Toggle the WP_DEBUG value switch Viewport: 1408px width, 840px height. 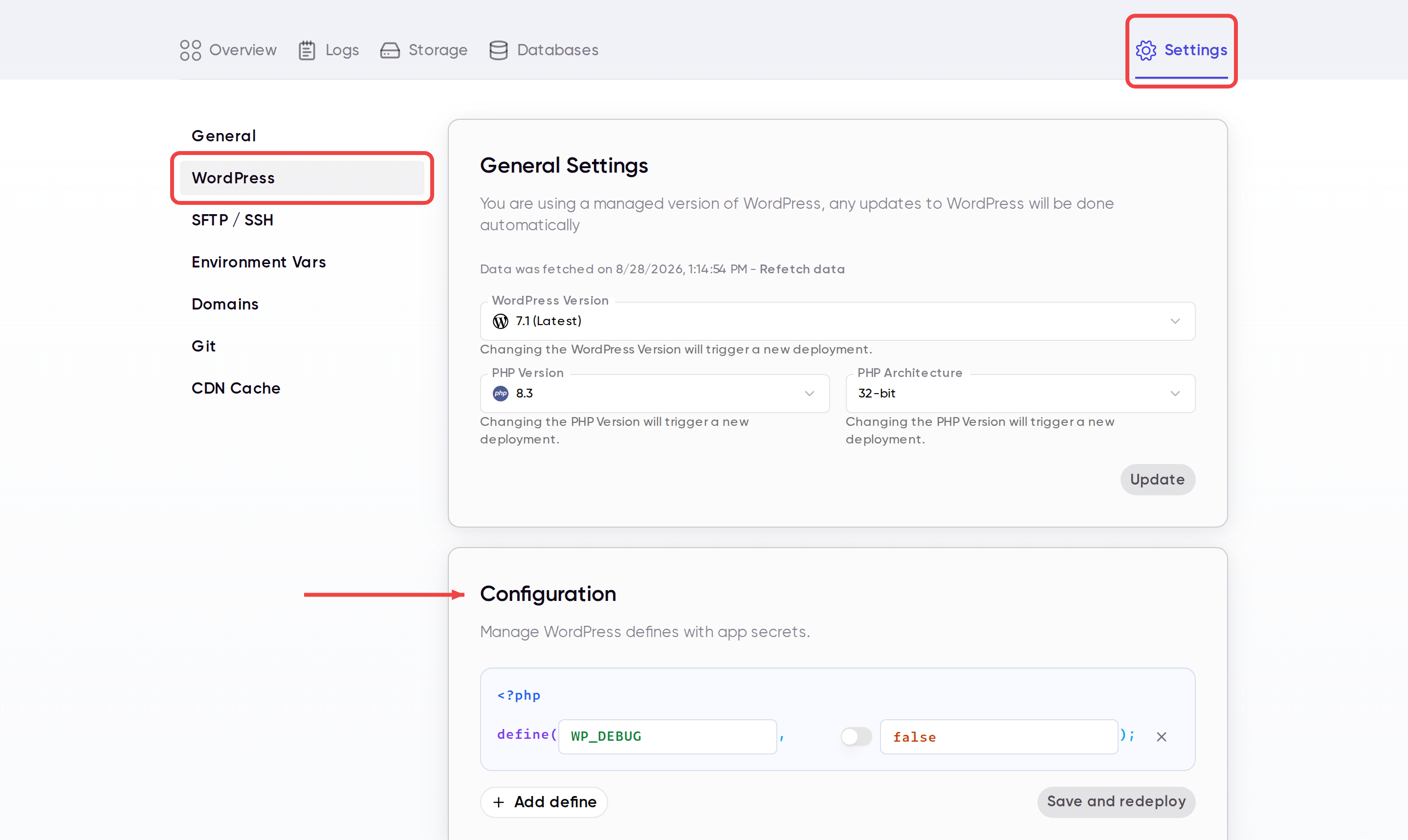pyautogui.click(x=856, y=736)
